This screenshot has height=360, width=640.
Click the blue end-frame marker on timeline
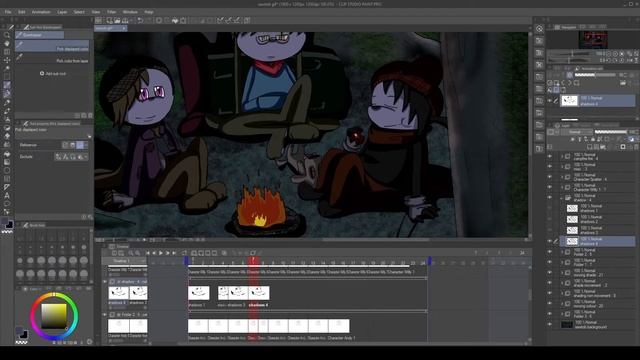coord(429,260)
